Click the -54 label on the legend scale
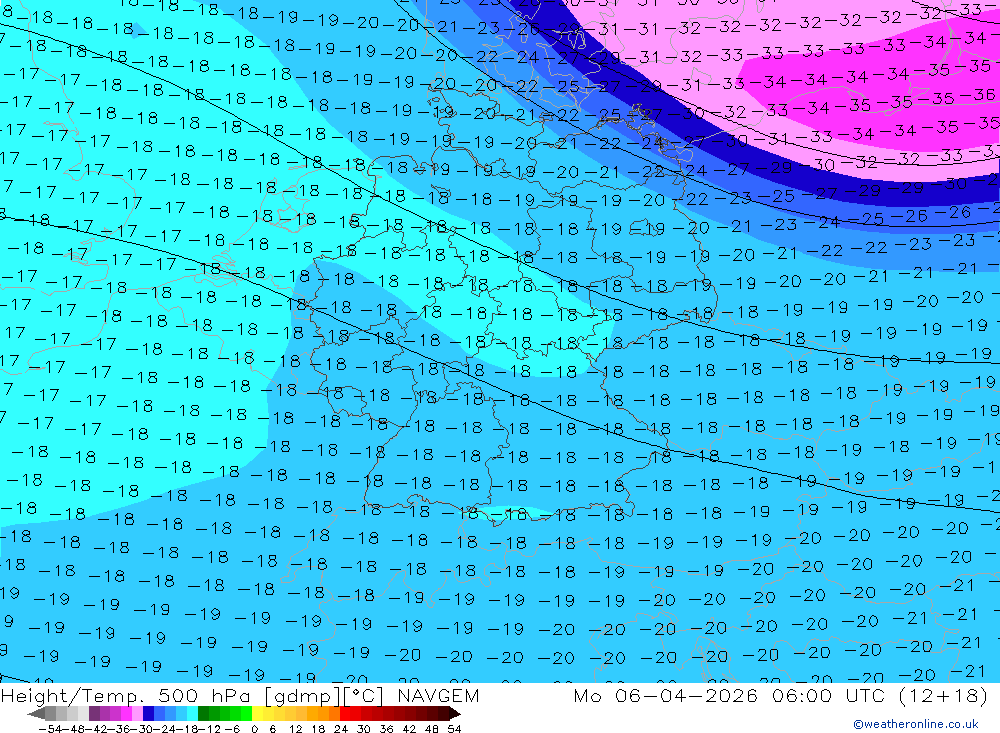 [50, 729]
